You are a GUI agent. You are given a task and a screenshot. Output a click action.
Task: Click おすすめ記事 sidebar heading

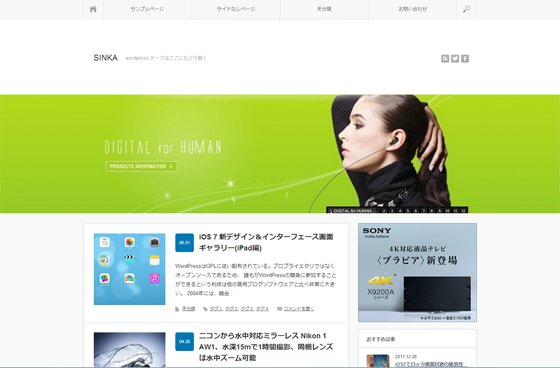(381, 339)
